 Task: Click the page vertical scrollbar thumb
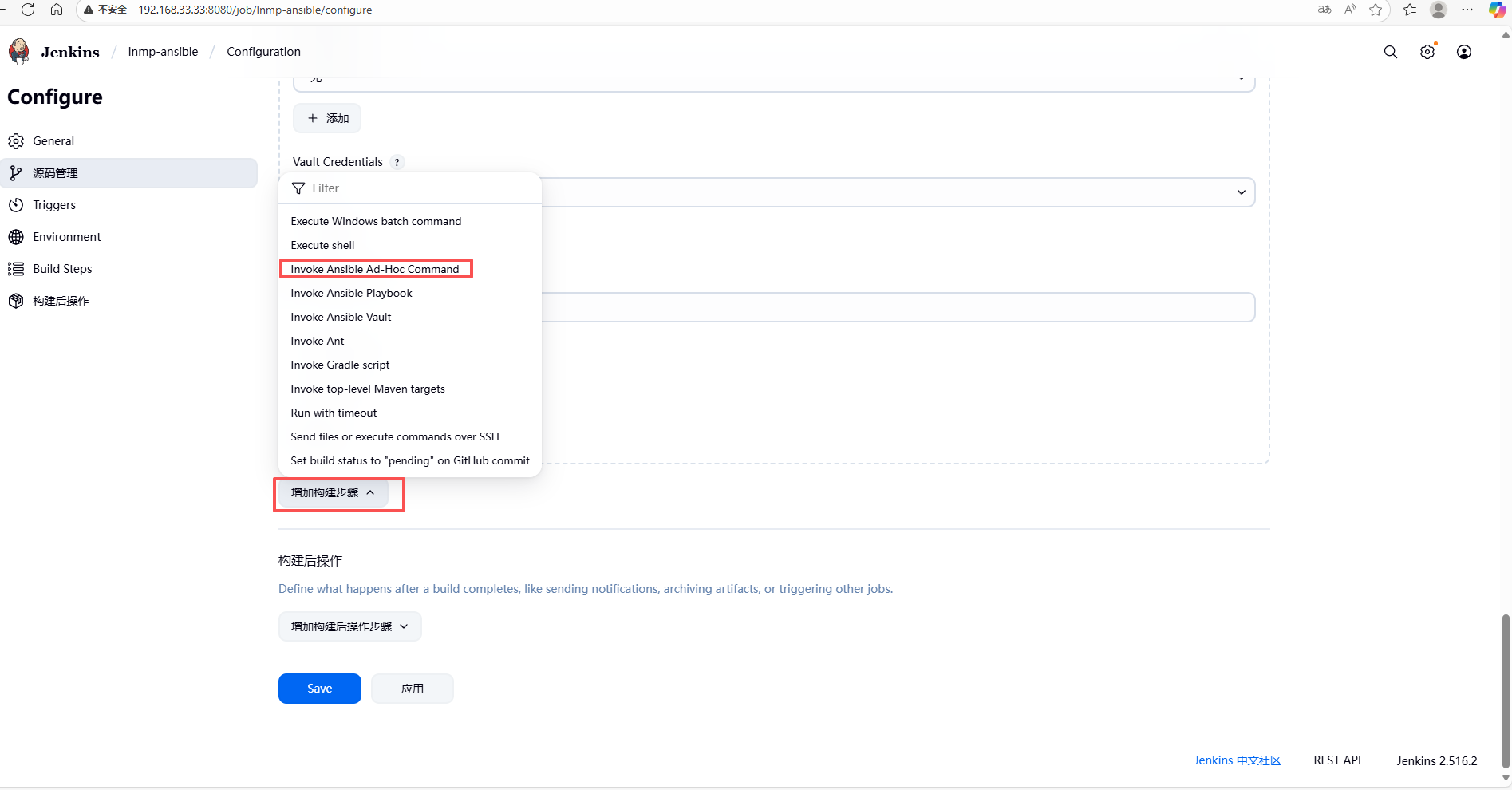click(1506, 690)
